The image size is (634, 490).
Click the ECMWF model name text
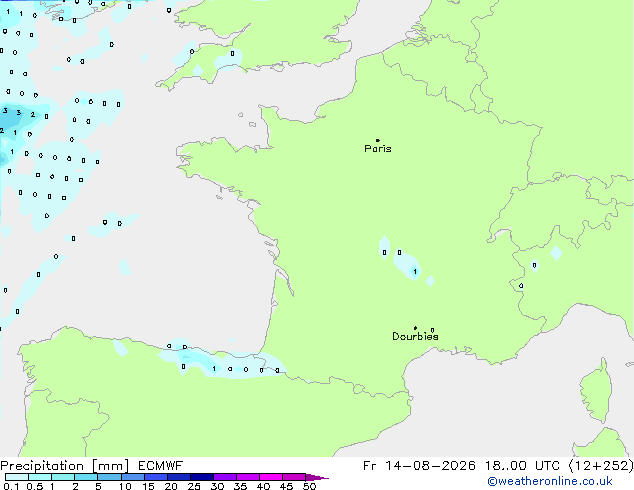click(161, 466)
